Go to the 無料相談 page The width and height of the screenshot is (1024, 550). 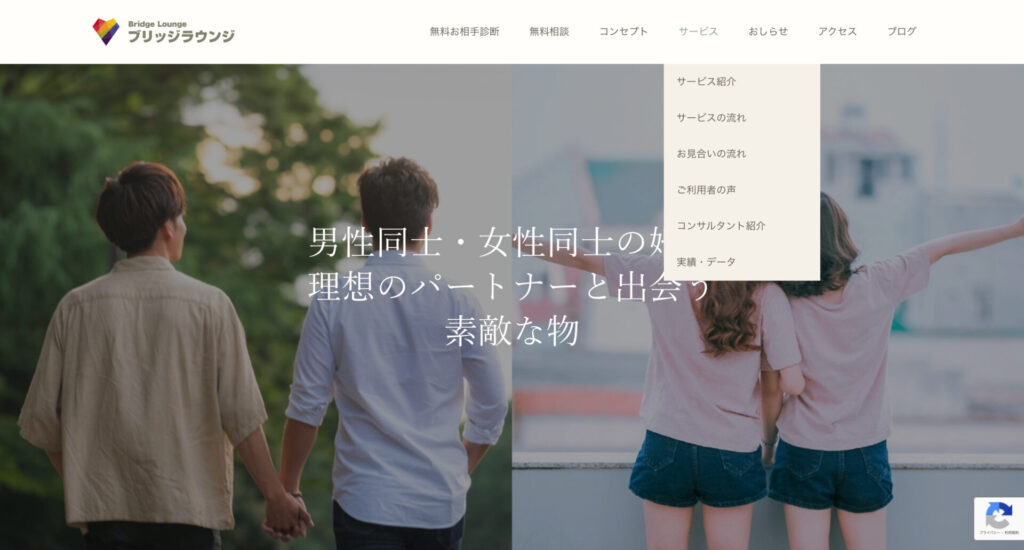549,31
